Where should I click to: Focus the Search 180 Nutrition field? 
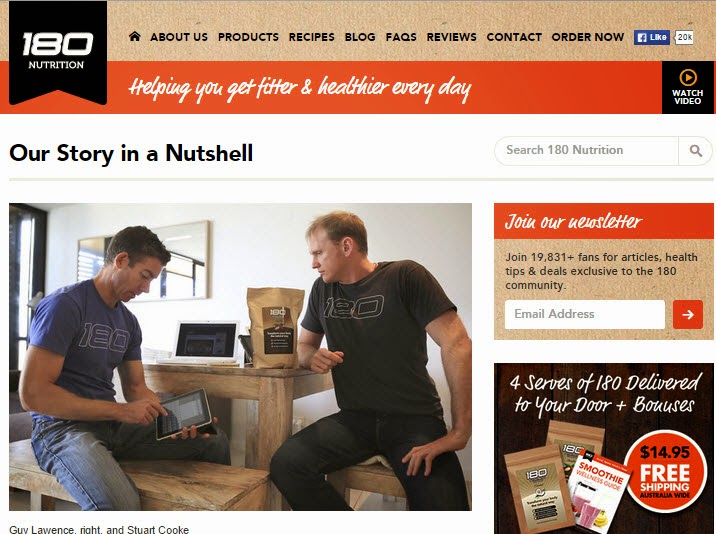click(x=587, y=151)
